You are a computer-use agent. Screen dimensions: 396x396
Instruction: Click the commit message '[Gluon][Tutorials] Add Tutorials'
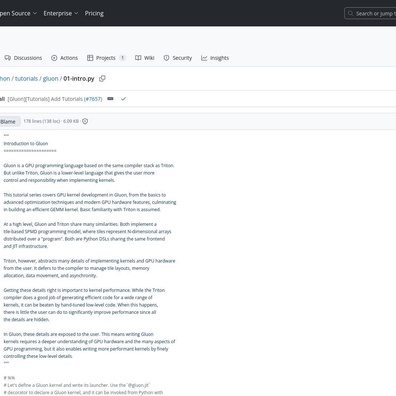click(45, 99)
